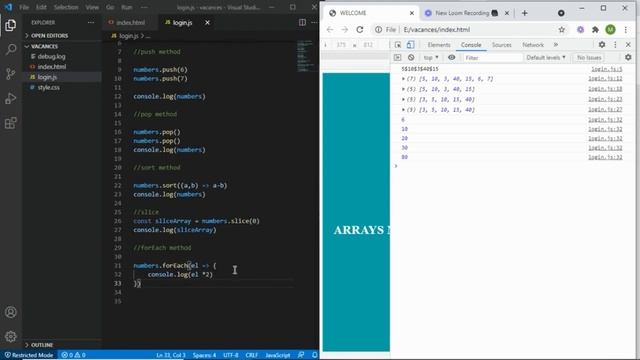This screenshot has height=360, width=640.
Task: Clear the console
Action: pos(411,58)
